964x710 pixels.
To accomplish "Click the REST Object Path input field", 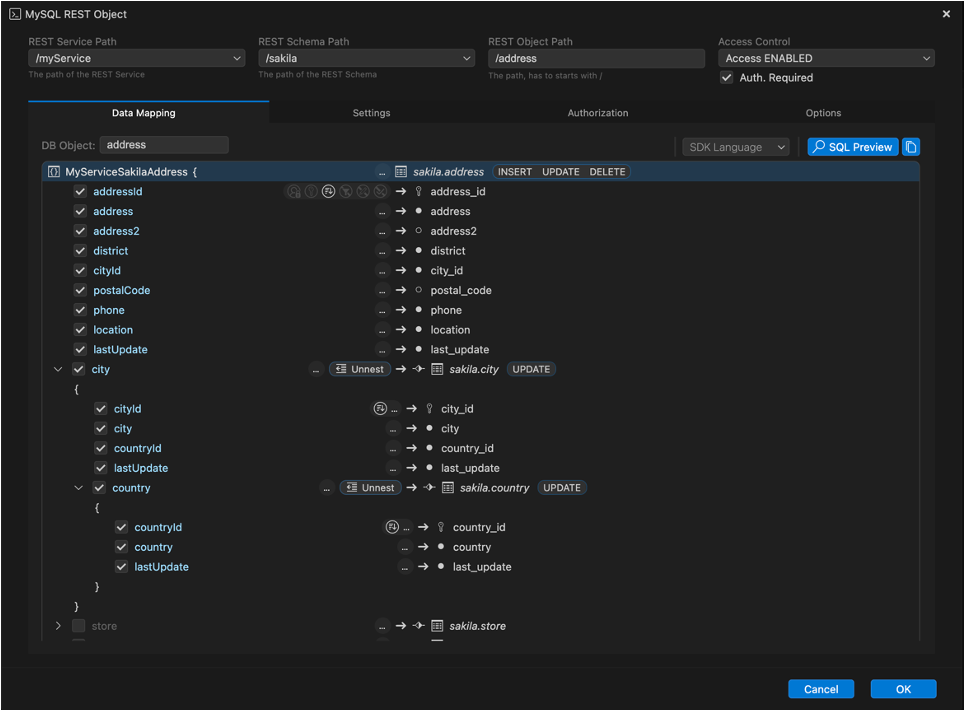I will (596, 58).
